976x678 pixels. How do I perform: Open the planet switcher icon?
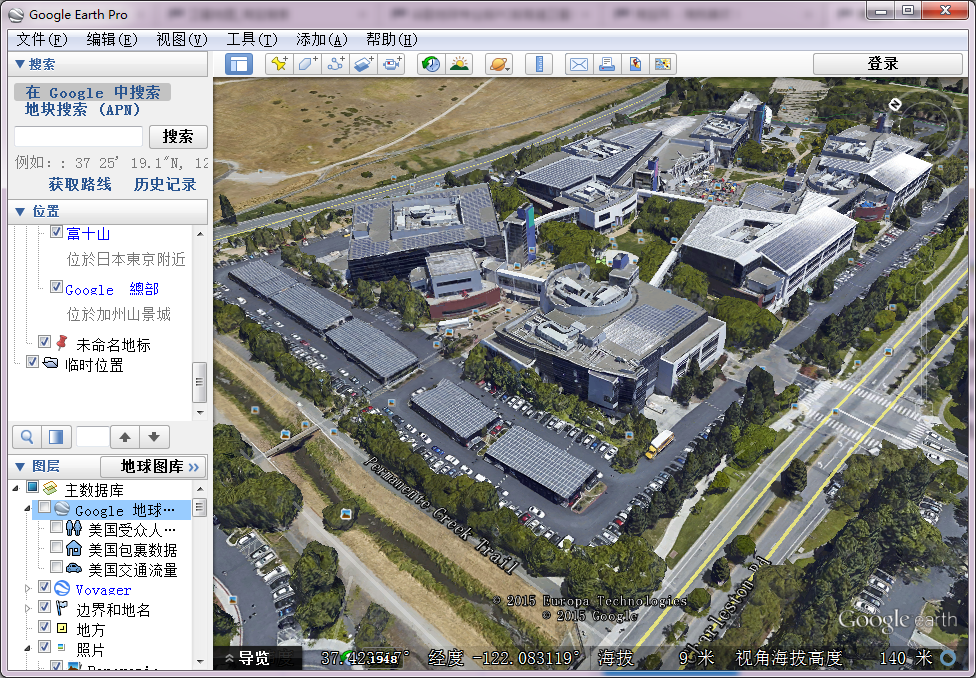pyautogui.click(x=499, y=64)
